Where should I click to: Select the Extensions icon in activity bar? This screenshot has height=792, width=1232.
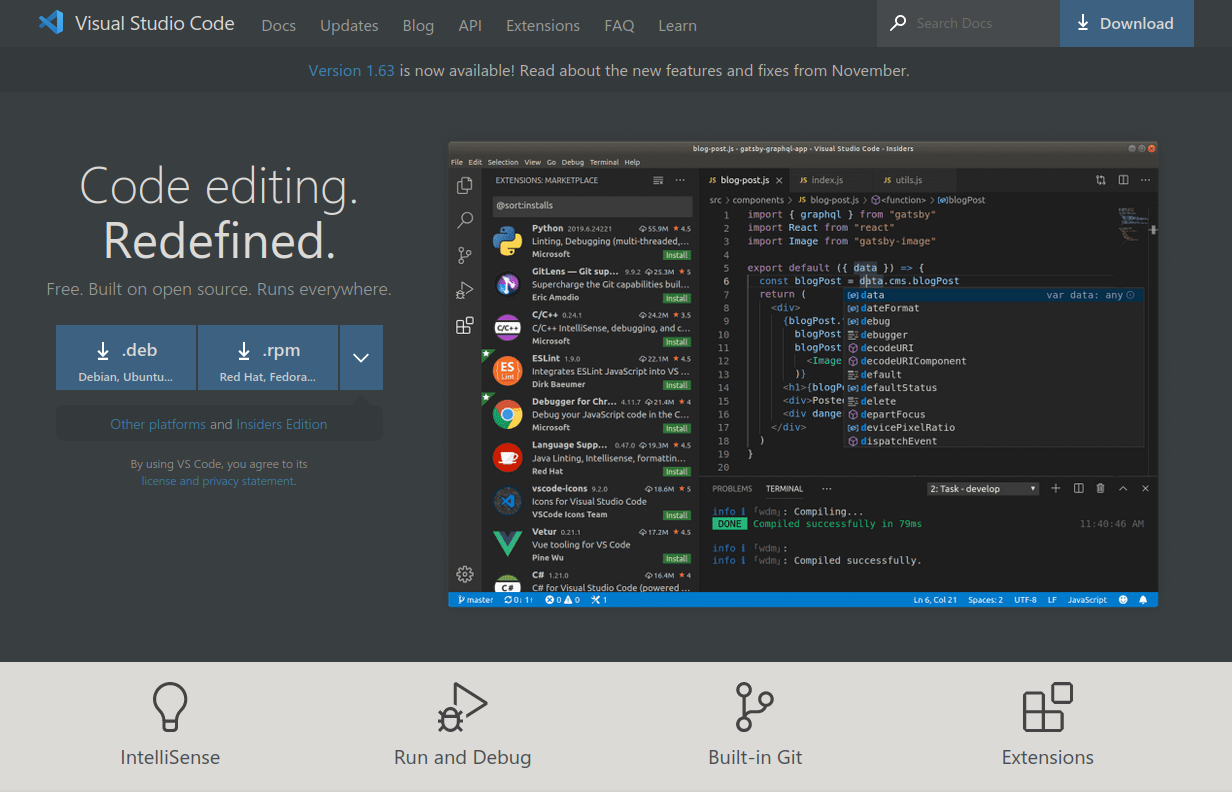[x=464, y=325]
